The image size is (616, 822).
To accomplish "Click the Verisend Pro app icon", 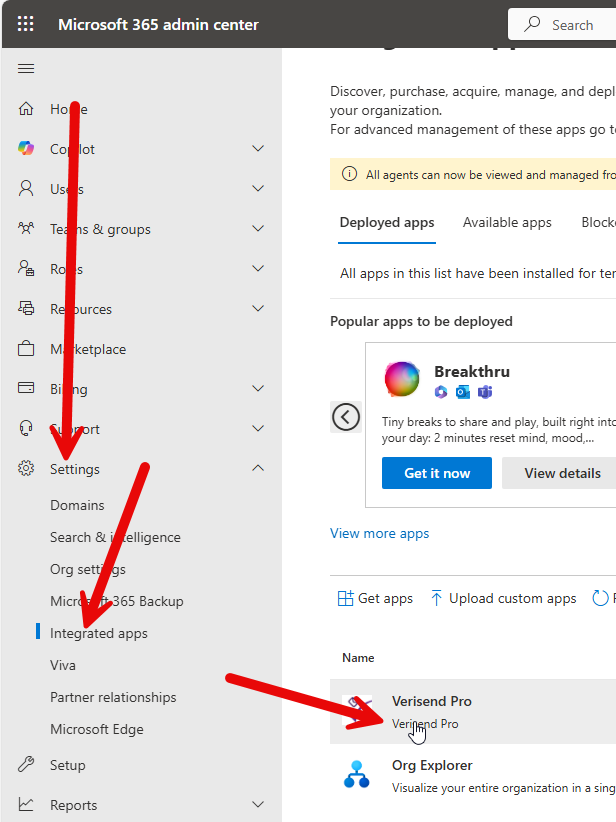I will [356, 709].
